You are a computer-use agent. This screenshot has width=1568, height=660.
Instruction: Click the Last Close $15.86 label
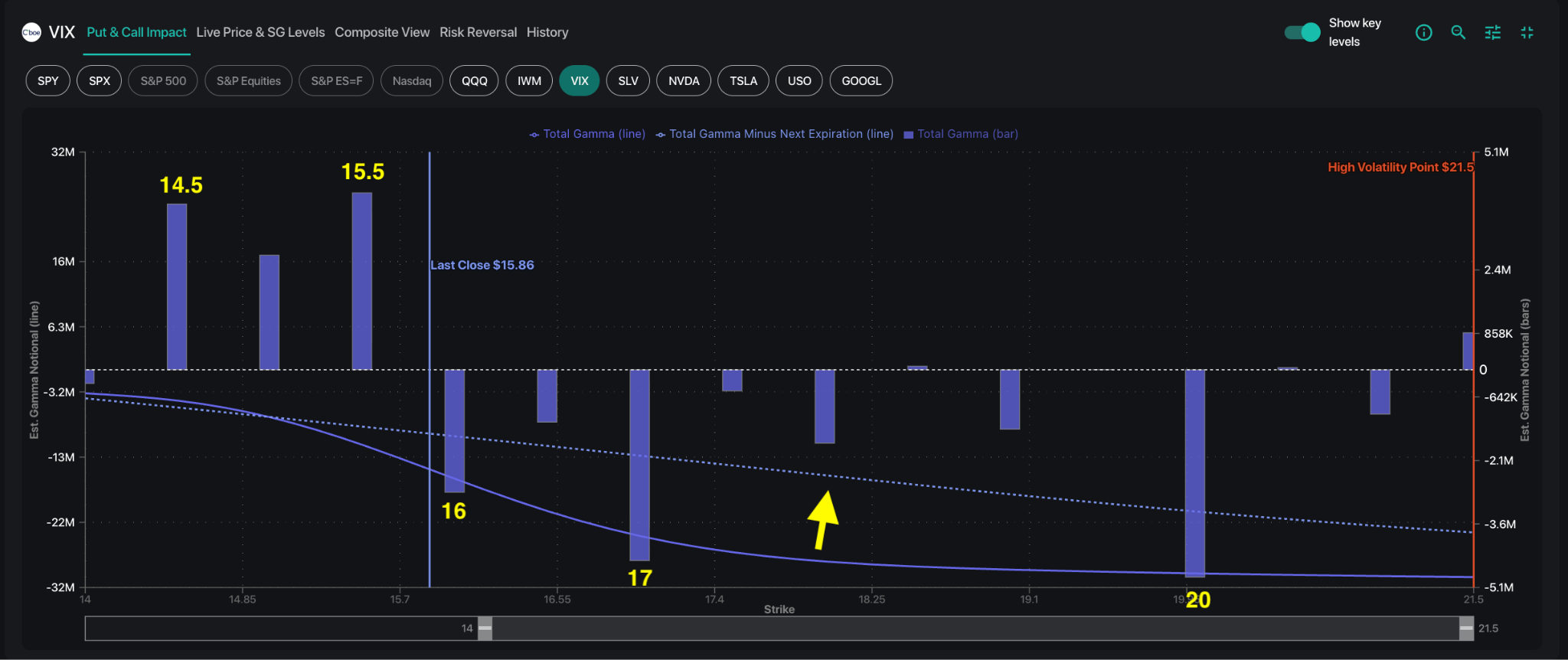click(482, 265)
